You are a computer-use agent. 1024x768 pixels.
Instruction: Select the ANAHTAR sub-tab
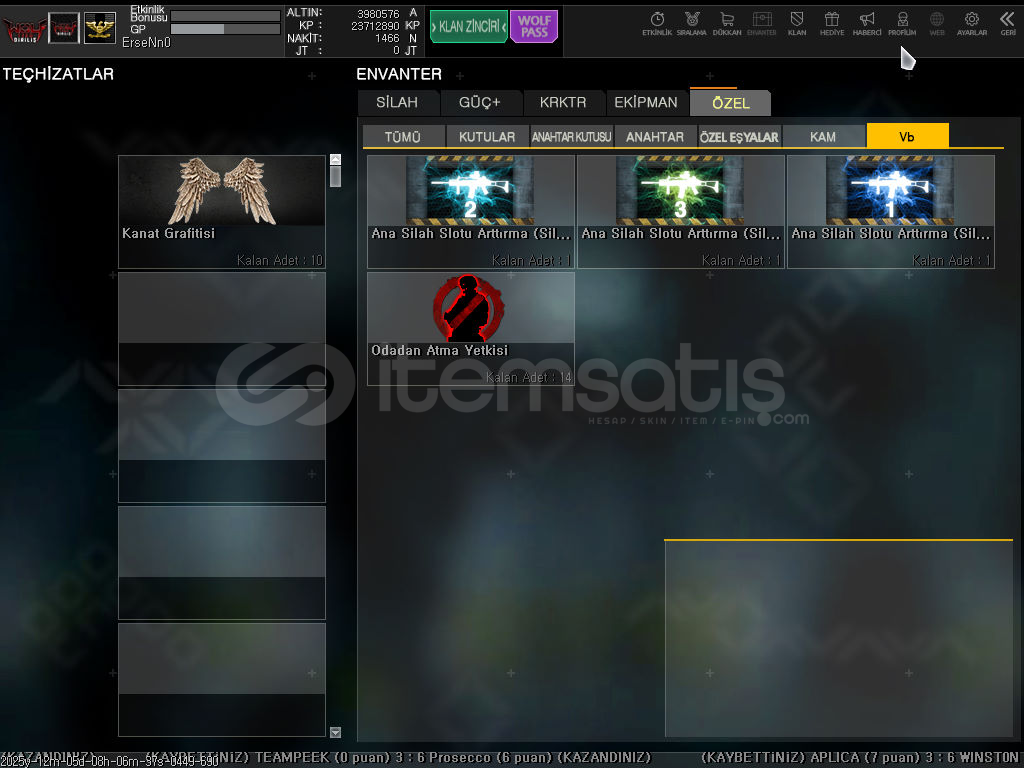tap(655, 137)
